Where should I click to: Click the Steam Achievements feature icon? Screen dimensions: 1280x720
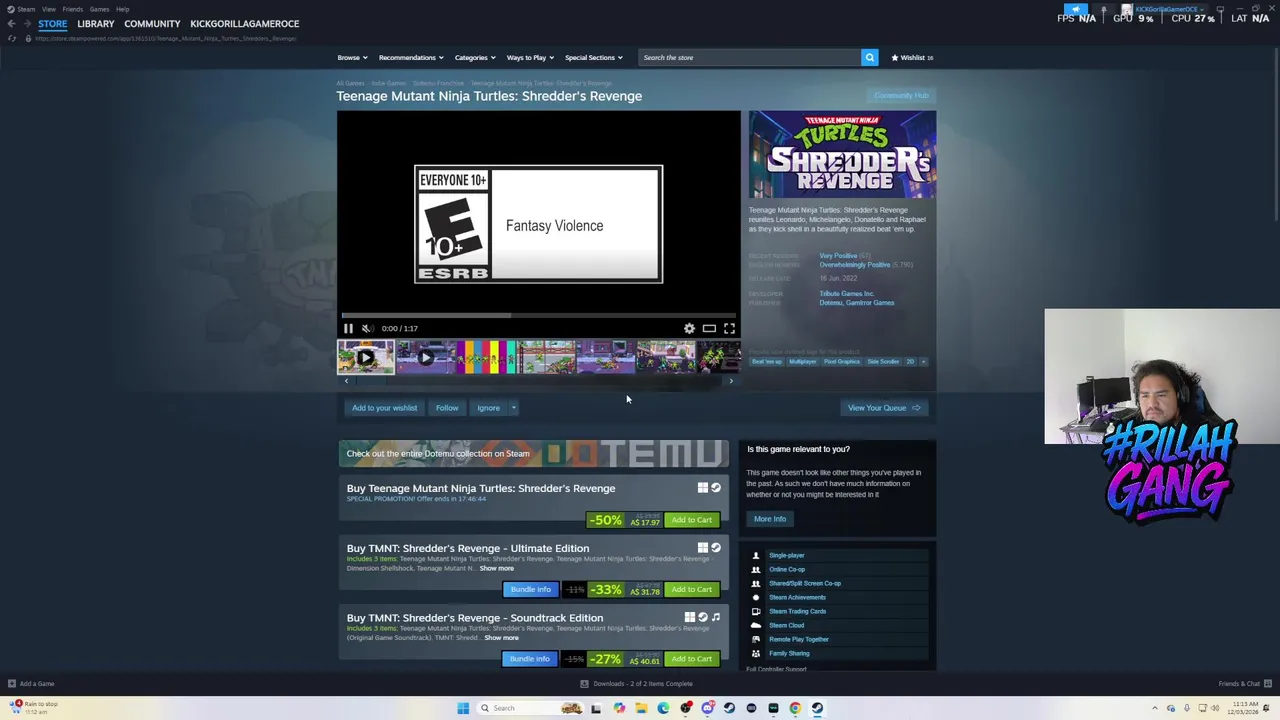(x=756, y=598)
